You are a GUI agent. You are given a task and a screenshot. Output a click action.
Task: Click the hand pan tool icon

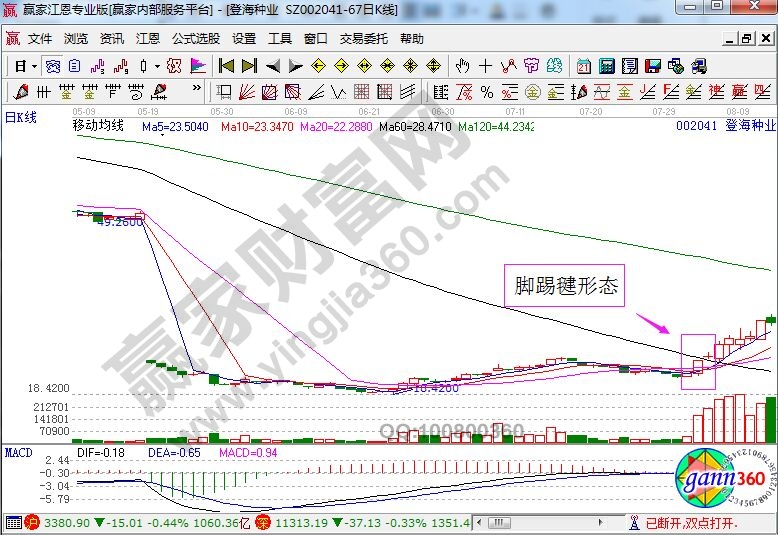pos(462,67)
